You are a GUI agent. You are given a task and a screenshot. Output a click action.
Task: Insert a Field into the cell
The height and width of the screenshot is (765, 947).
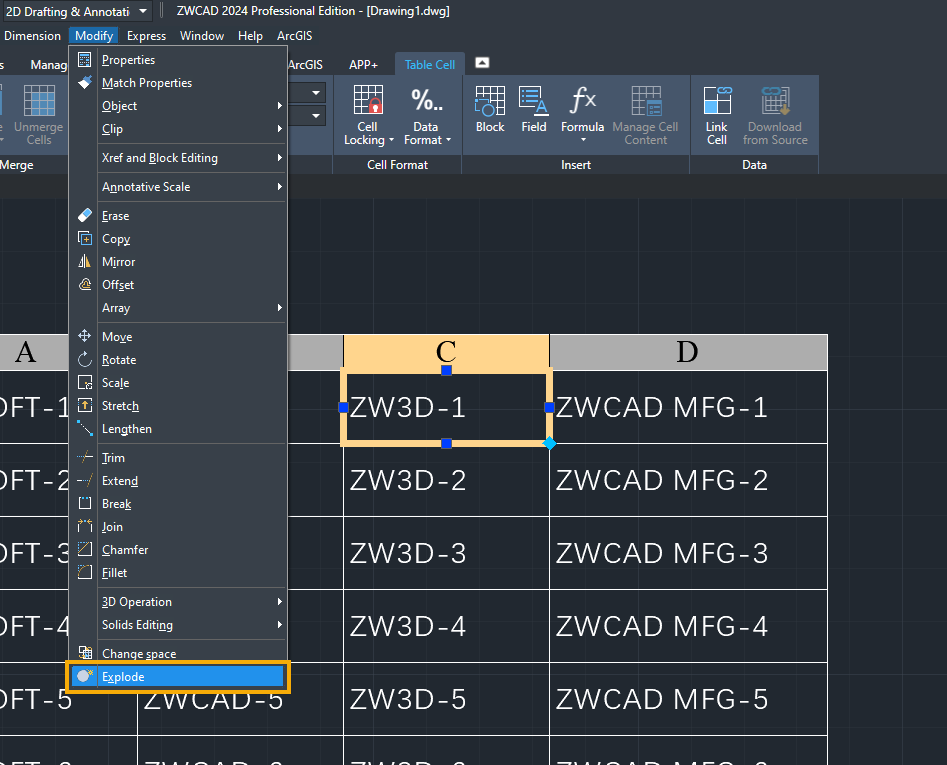[x=534, y=109]
